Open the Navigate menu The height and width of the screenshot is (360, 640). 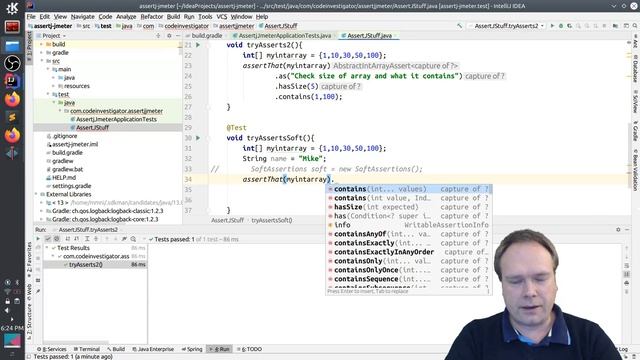82,17
